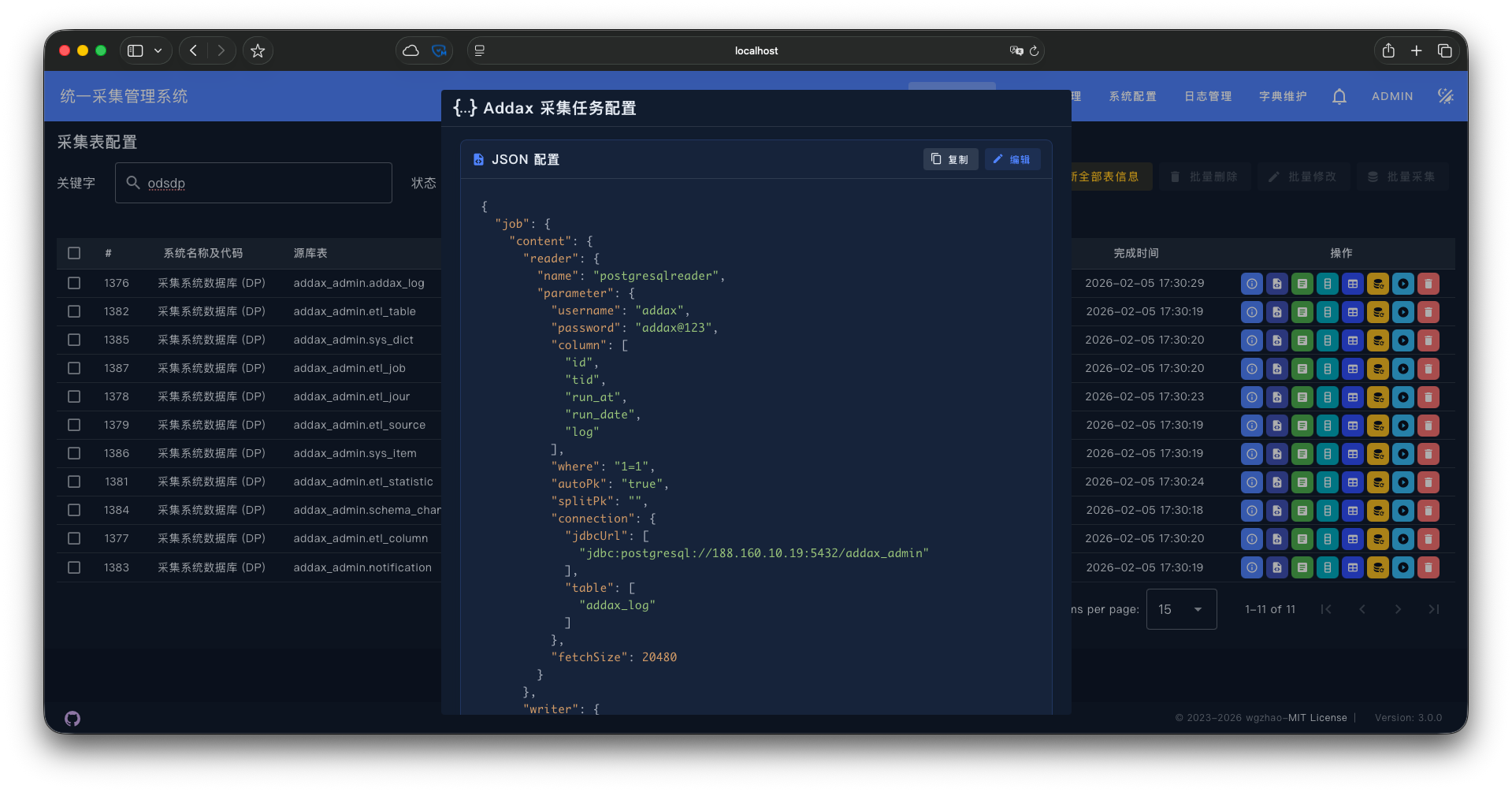Open the ADMIN user menu

[x=1391, y=96]
